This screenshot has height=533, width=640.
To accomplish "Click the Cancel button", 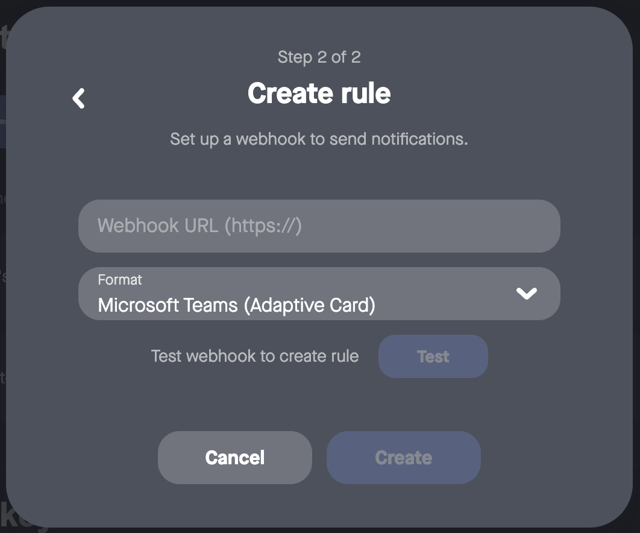I will [235, 458].
